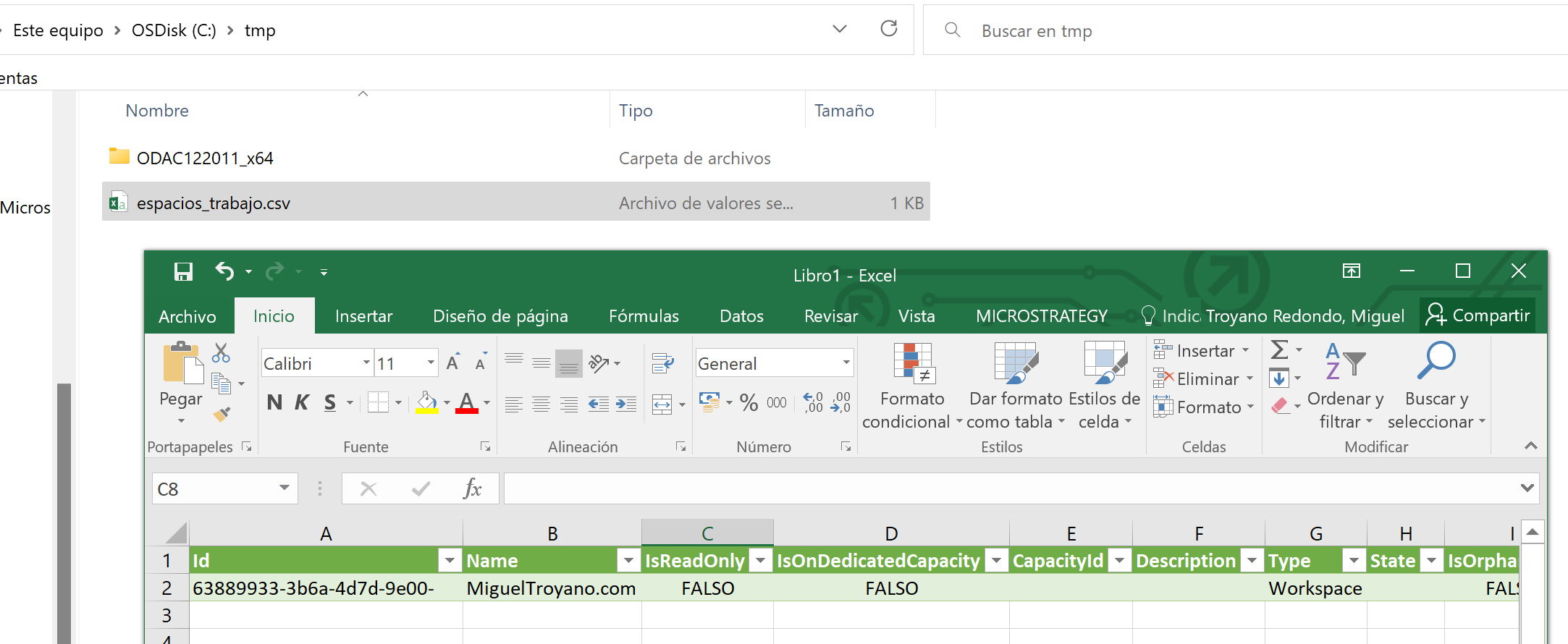Open the font size 11 dropdown
The image size is (1568, 644).
431,363
